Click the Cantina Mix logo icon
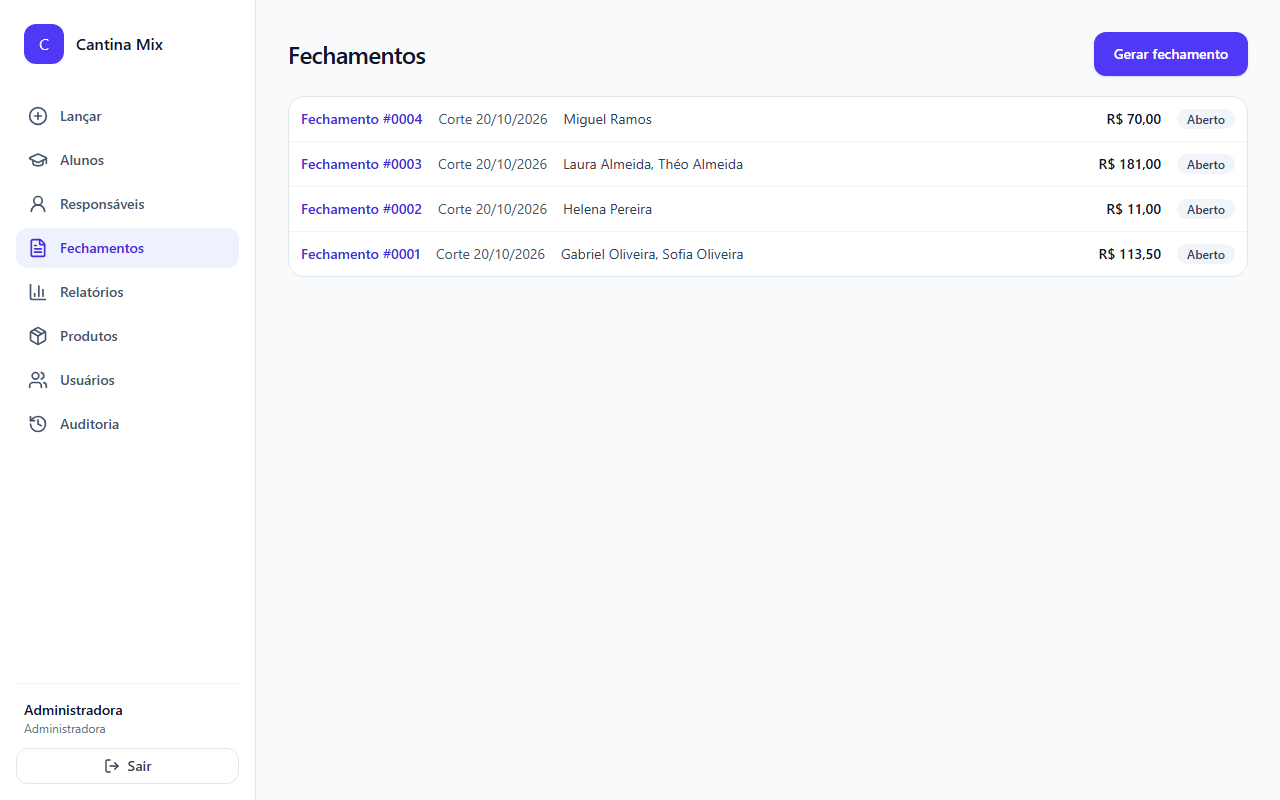The height and width of the screenshot is (800, 1280). coord(44,44)
